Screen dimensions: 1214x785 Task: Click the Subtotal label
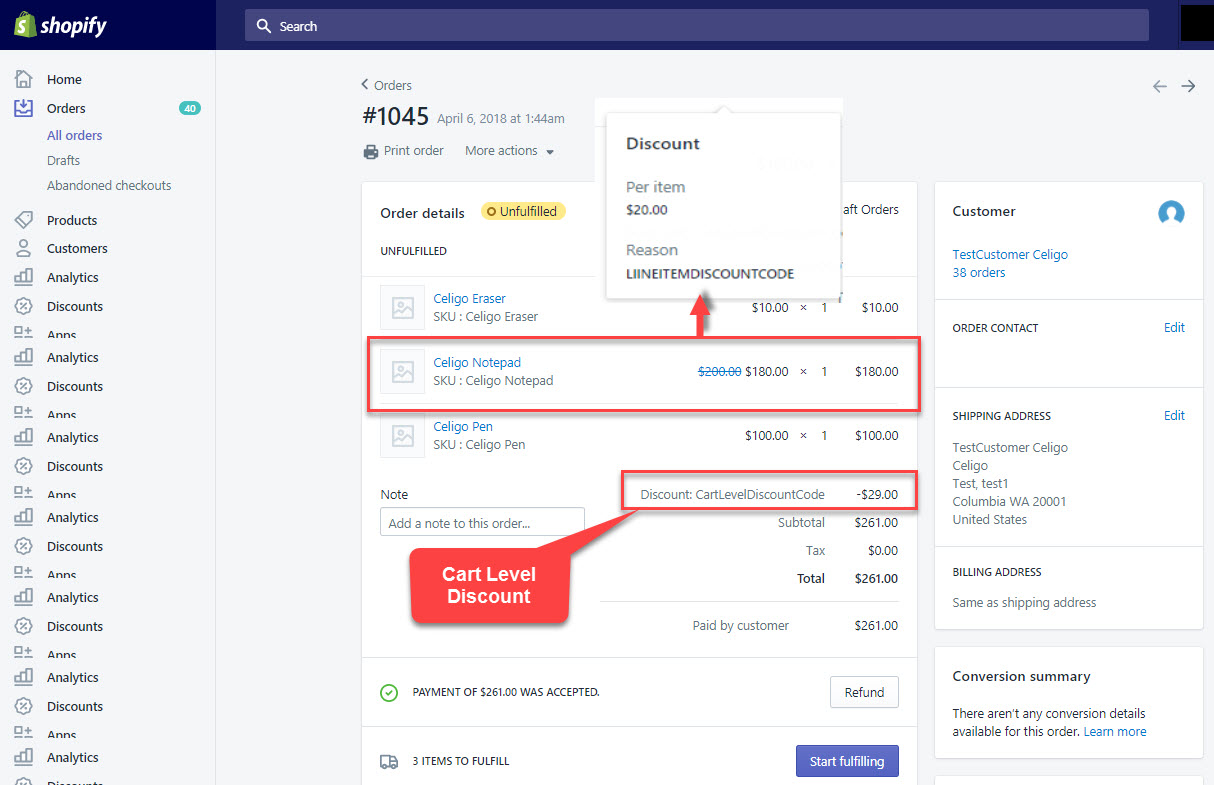click(801, 522)
